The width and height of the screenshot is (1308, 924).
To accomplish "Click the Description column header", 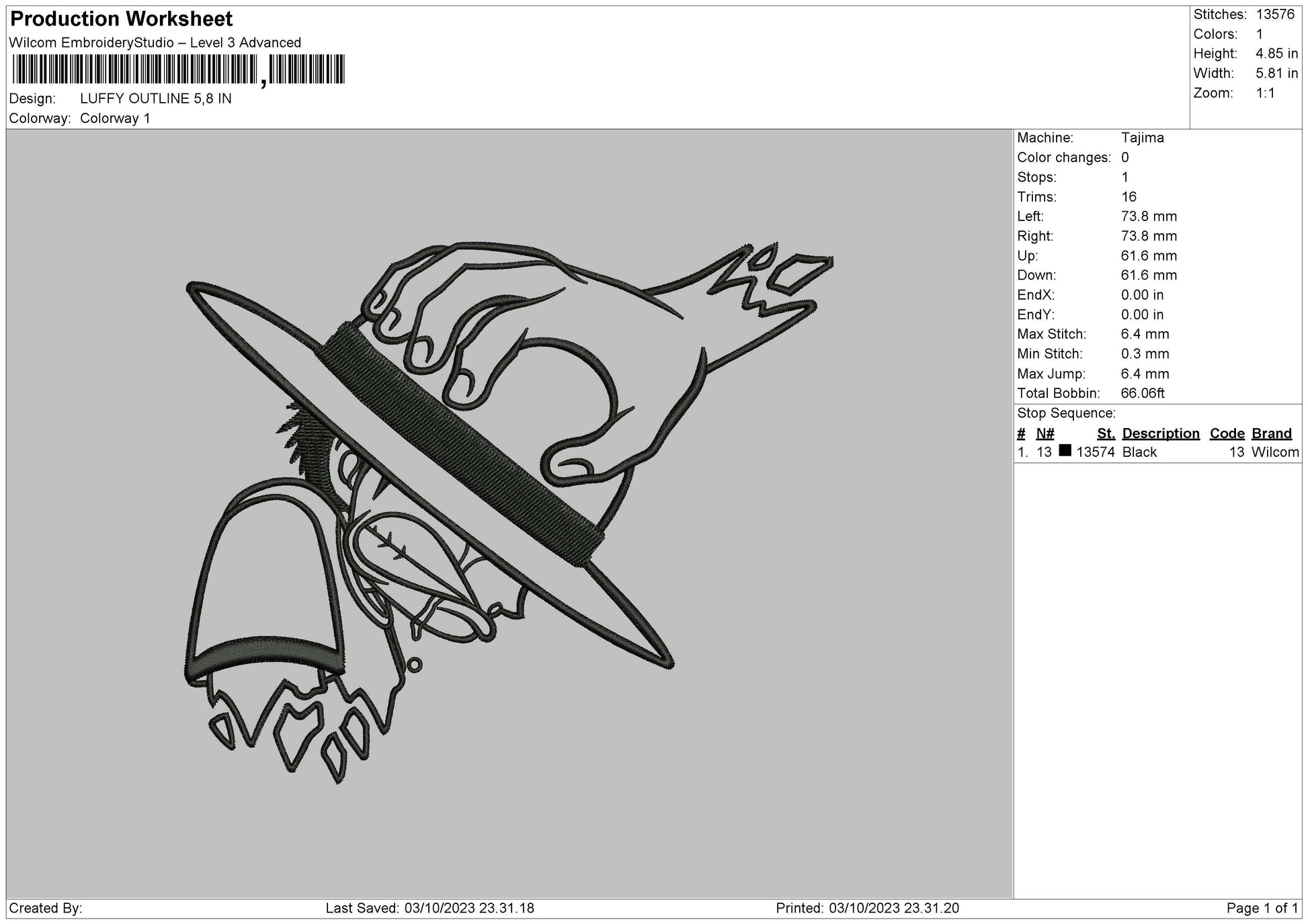I will point(1161,433).
